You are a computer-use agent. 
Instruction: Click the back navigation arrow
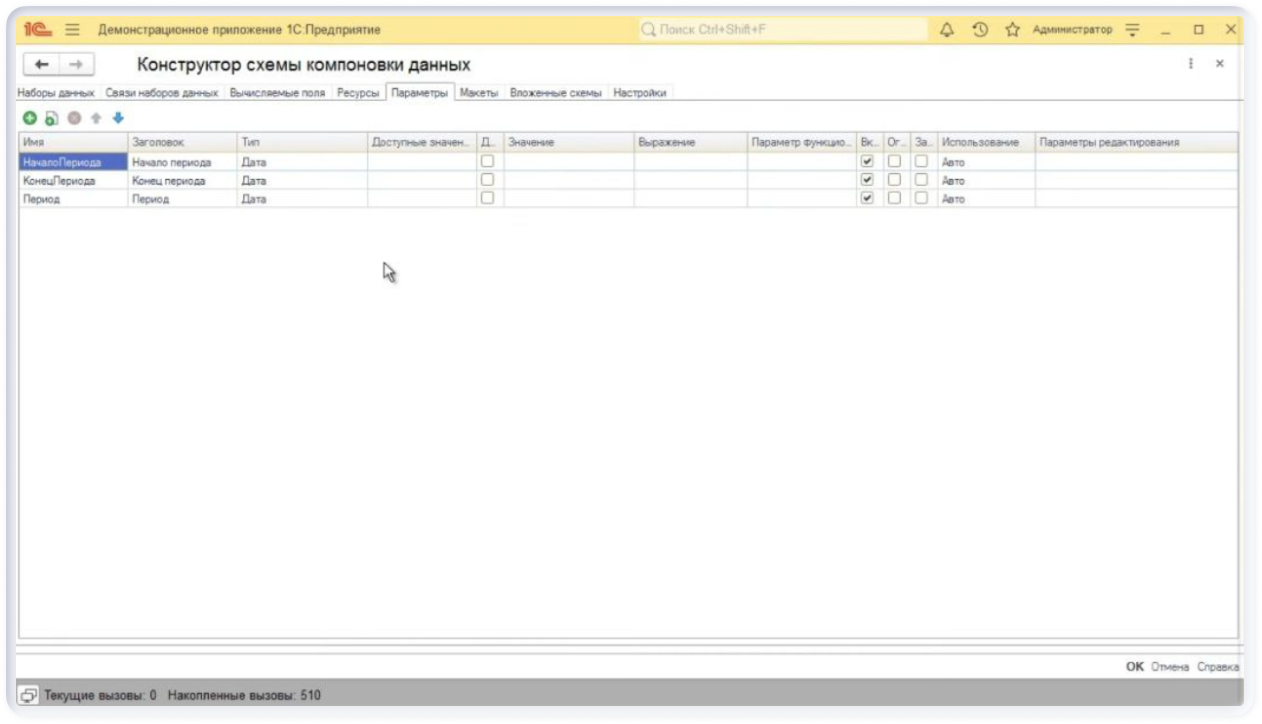[x=41, y=64]
